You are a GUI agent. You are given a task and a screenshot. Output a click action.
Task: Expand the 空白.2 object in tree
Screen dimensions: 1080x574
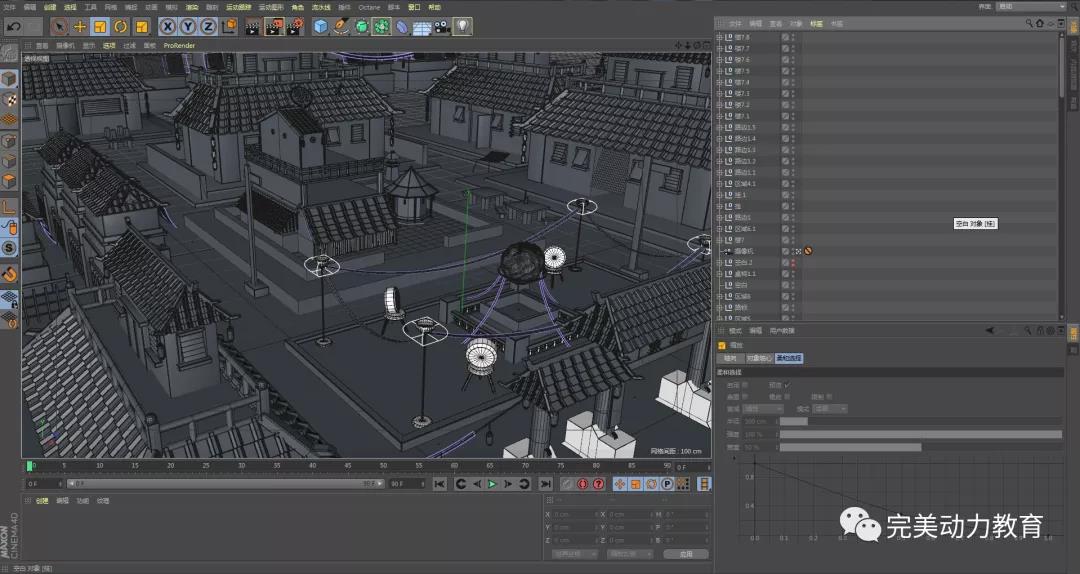click(718, 262)
